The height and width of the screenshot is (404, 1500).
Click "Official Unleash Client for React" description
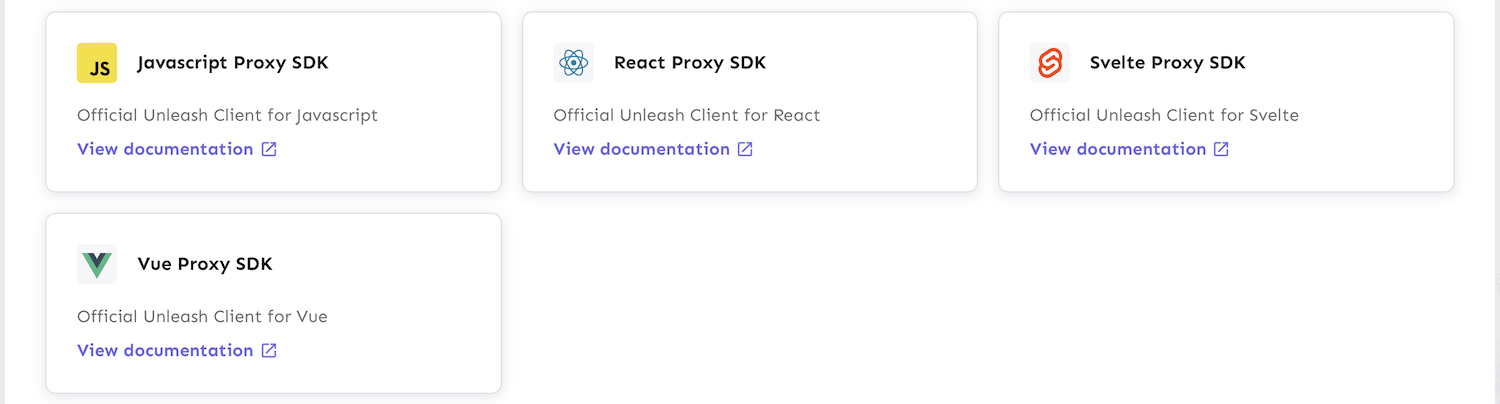[x=686, y=115]
